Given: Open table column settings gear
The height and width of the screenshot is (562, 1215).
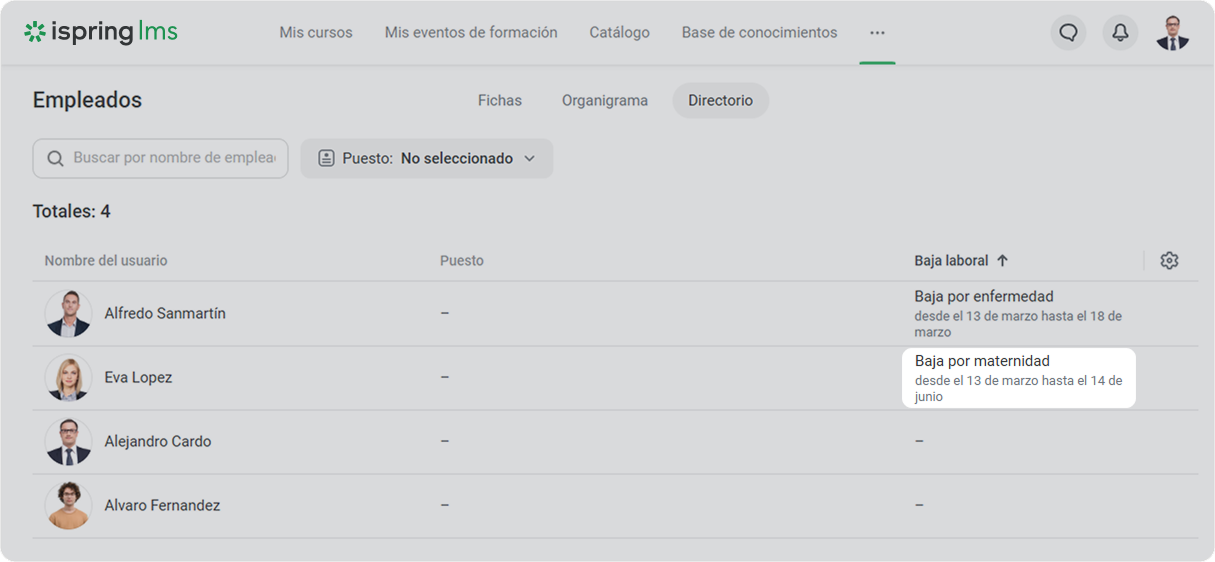Looking at the screenshot, I should 1169,260.
